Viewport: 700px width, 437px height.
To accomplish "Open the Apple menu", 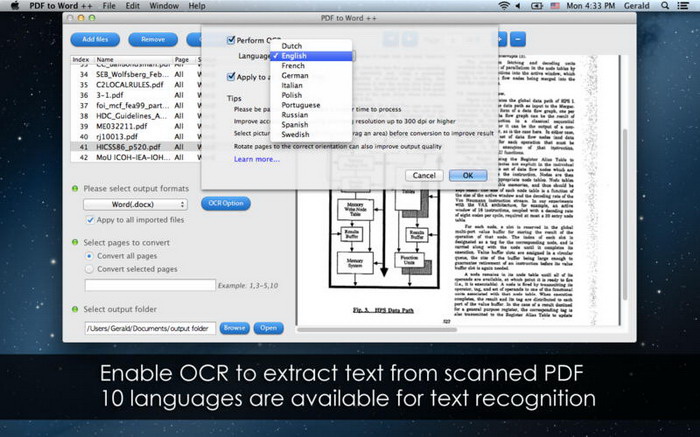I will 15,5.
